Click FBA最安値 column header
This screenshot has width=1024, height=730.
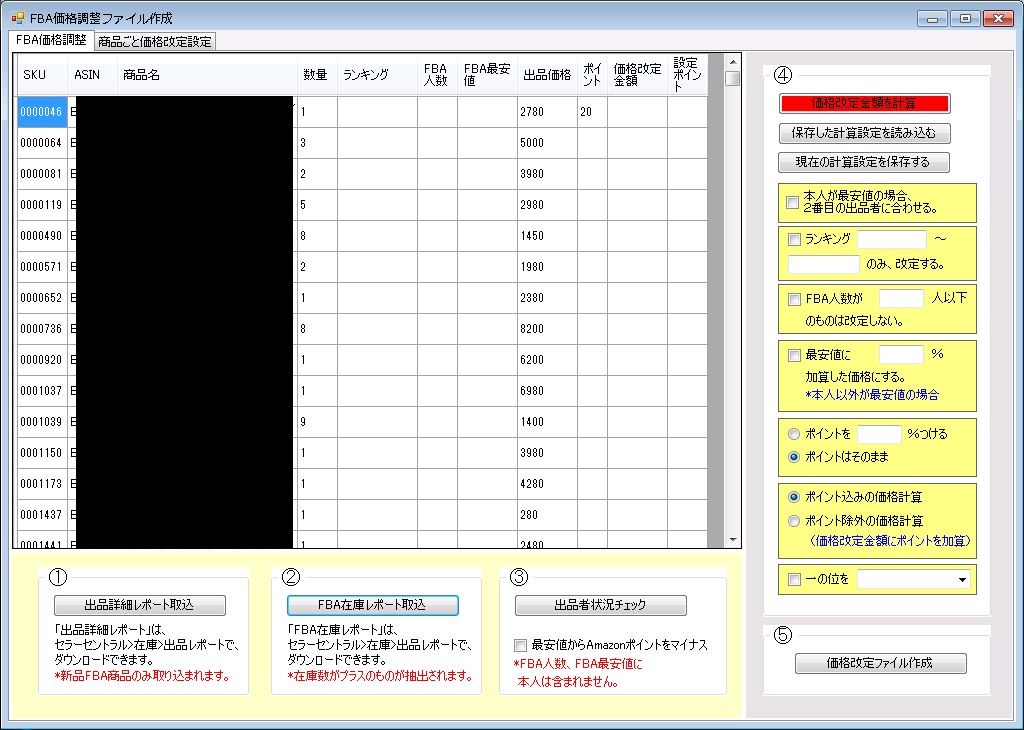tap(487, 75)
